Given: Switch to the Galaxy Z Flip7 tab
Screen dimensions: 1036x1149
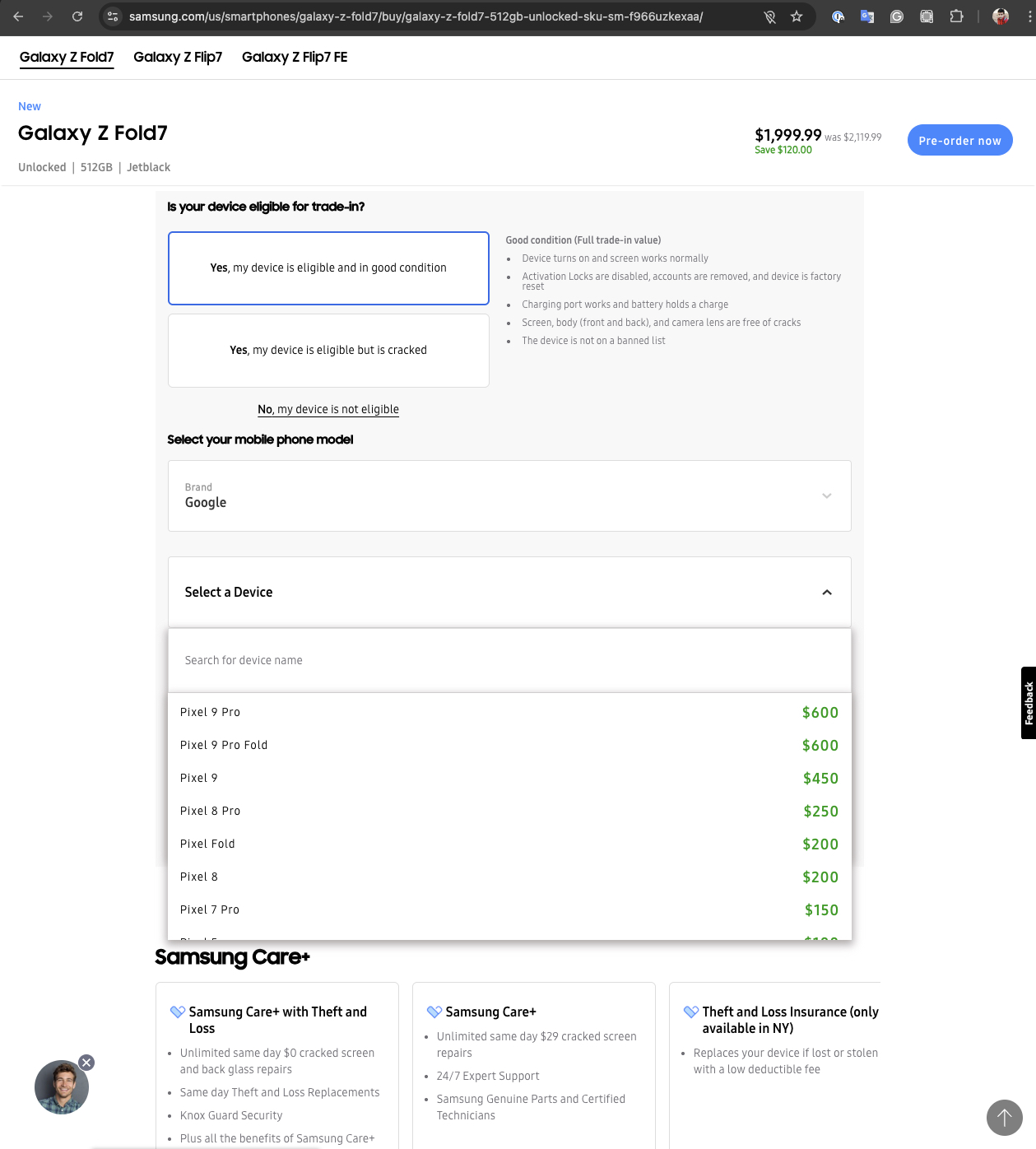Looking at the screenshot, I should [x=178, y=57].
